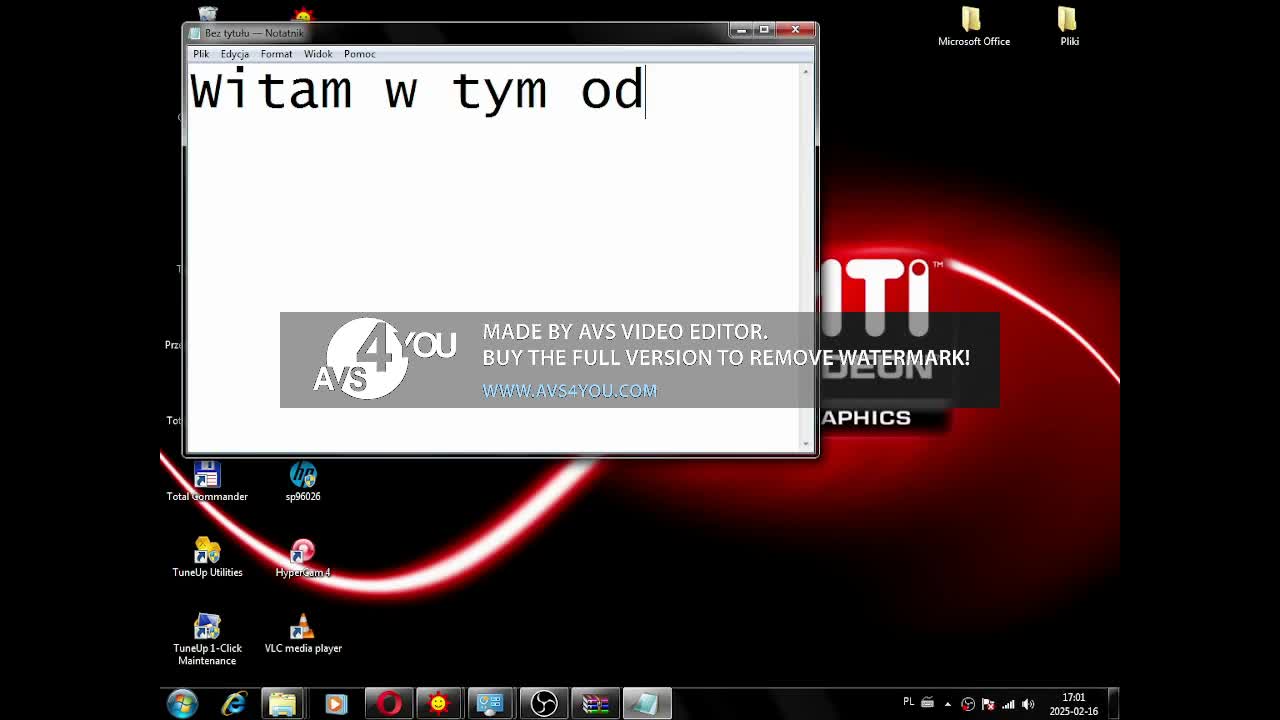Open the control panel monitor taskbar icon
This screenshot has height=720, width=1280.
(x=490, y=704)
